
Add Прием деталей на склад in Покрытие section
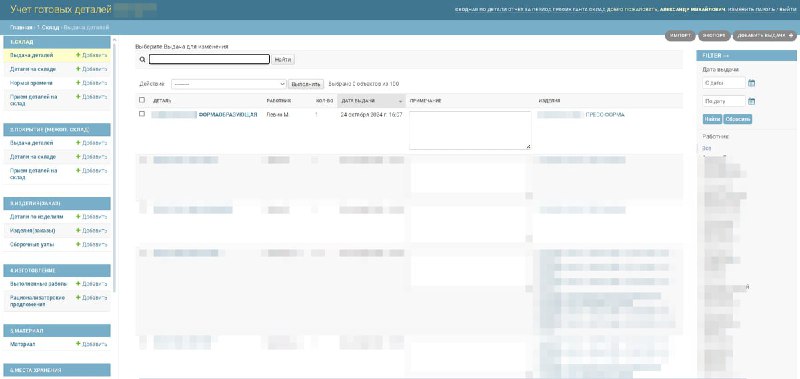tap(91, 170)
